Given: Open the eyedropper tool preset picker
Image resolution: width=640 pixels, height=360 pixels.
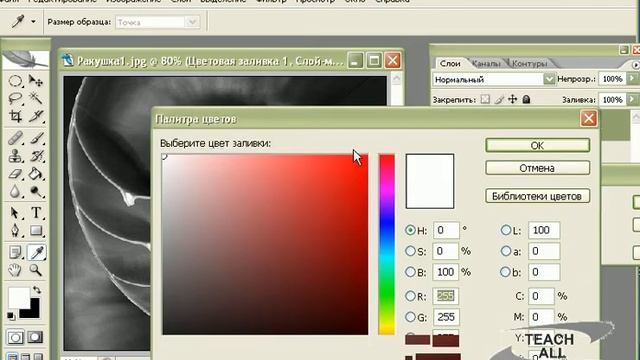Looking at the screenshot, I should (33, 22).
